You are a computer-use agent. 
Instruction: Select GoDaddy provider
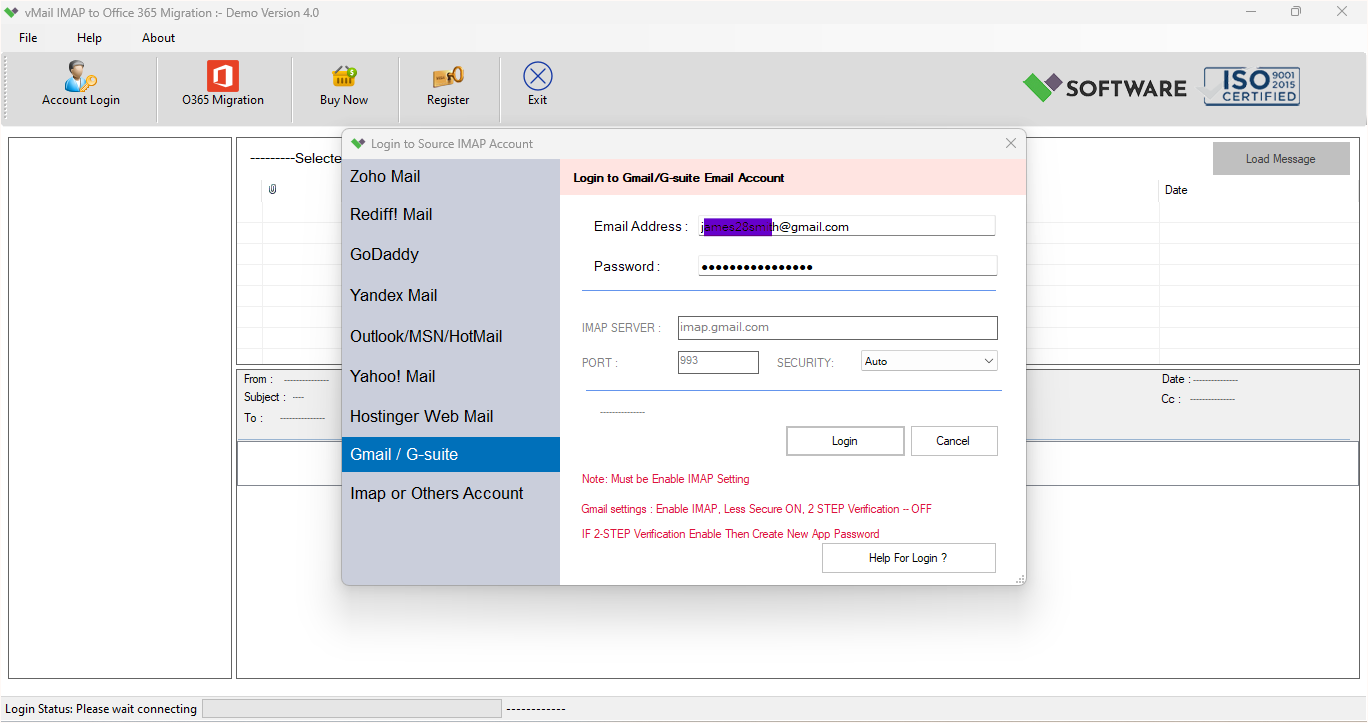point(451,254)
